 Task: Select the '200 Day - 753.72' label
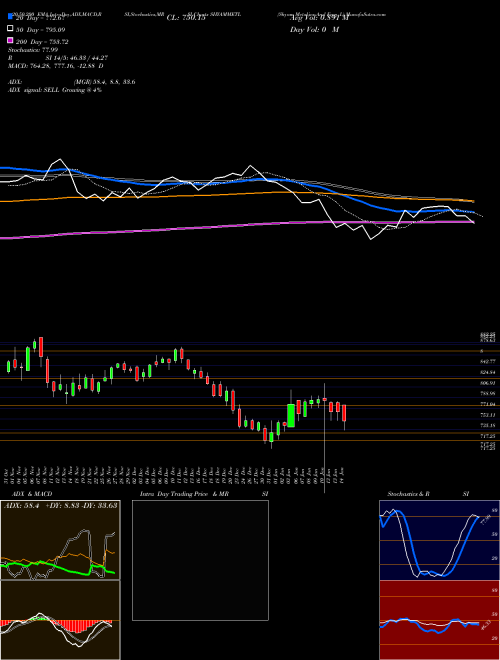click(x=42, y=42)
